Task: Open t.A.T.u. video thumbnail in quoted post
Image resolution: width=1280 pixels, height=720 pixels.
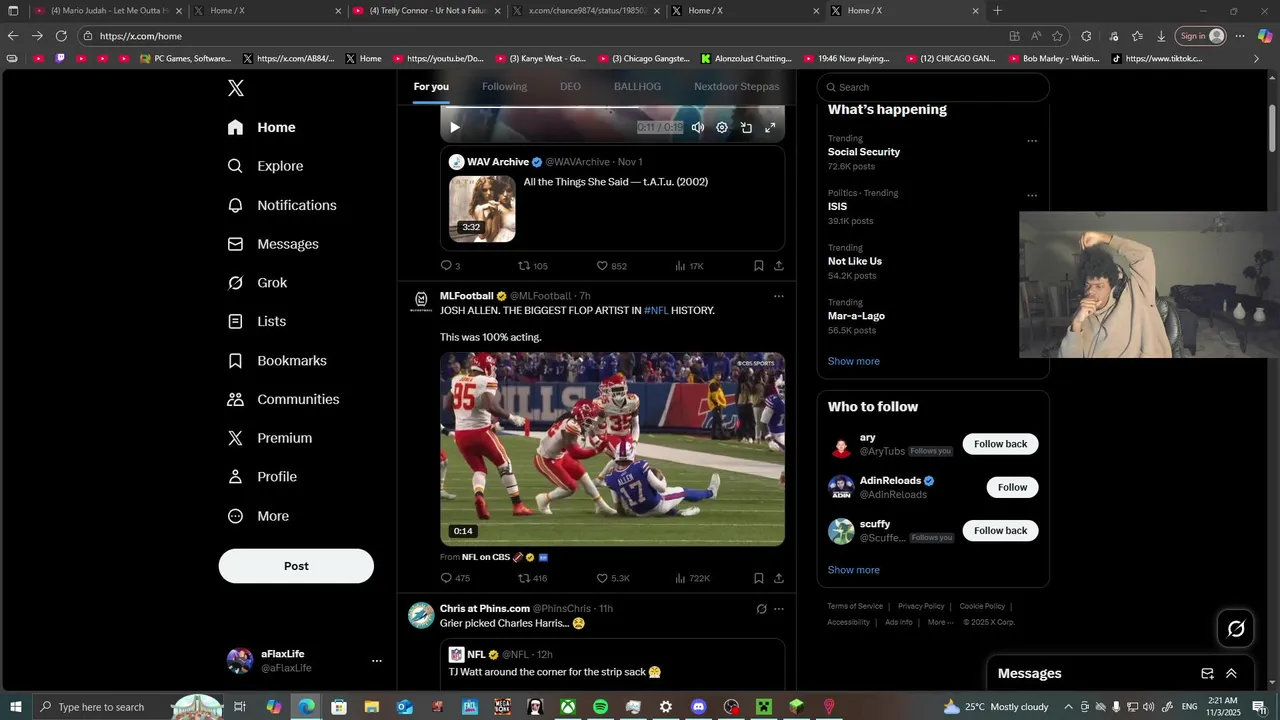Action: 482,209
